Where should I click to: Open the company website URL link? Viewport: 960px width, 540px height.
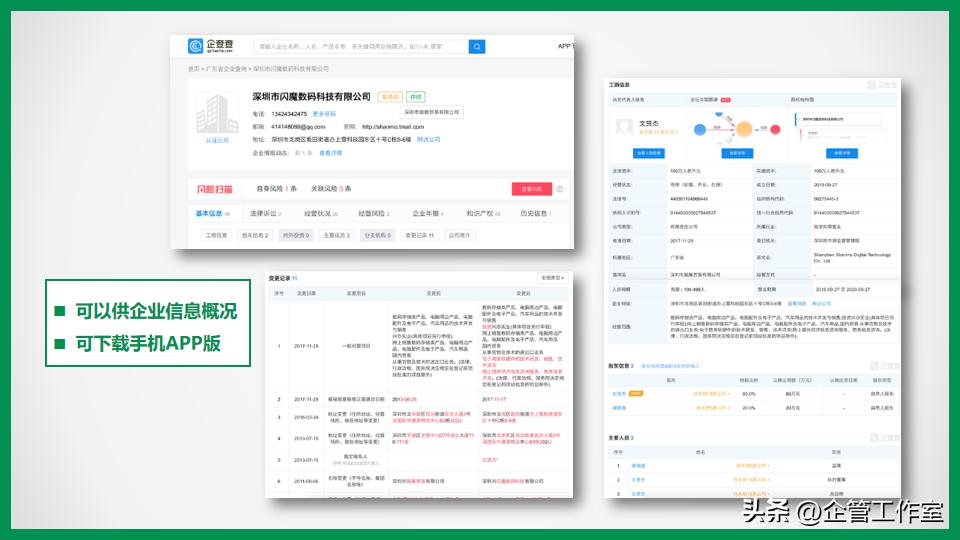(393, 127)
